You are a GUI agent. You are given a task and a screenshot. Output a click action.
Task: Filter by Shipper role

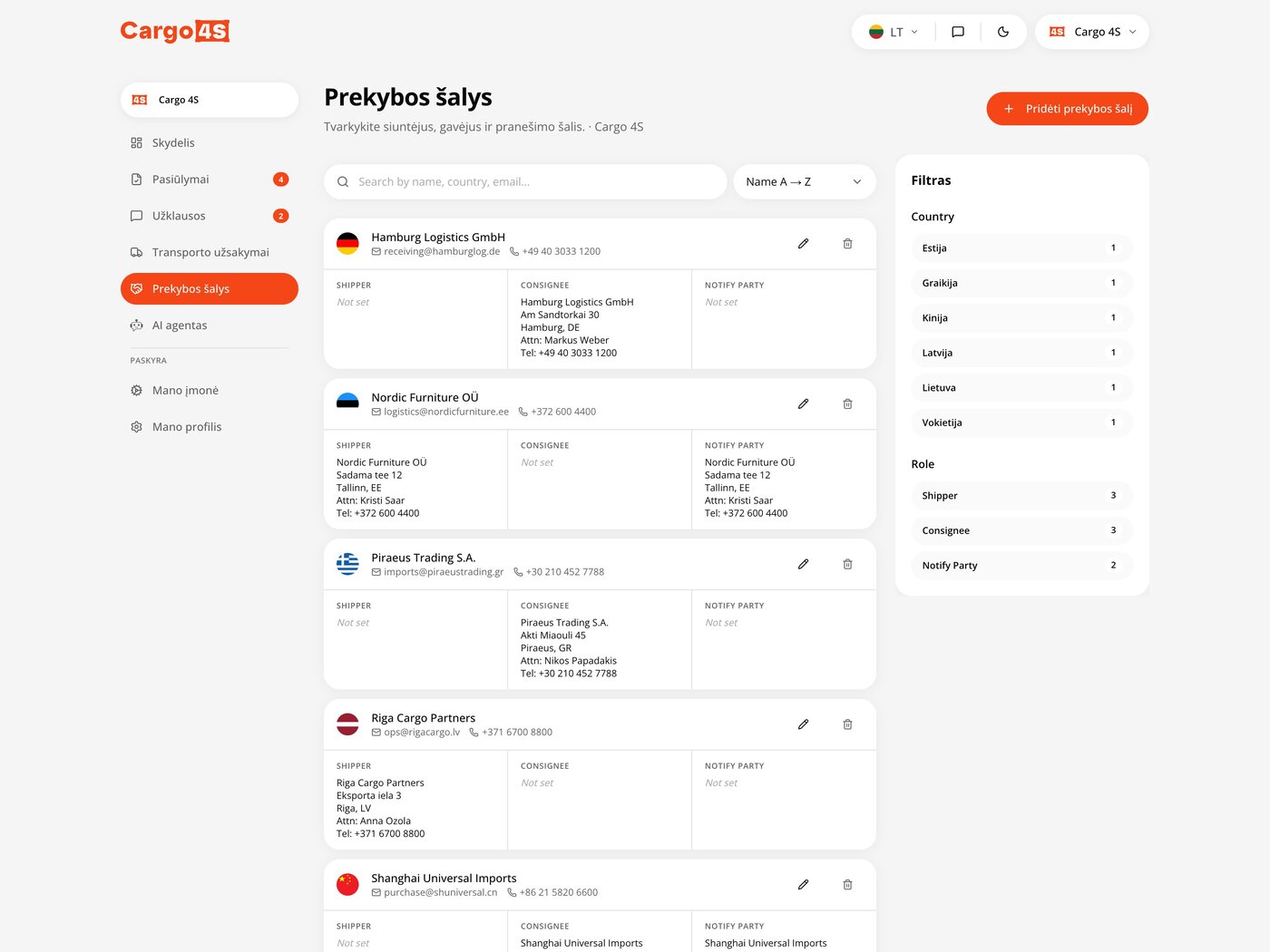(x=1021, y=496)
